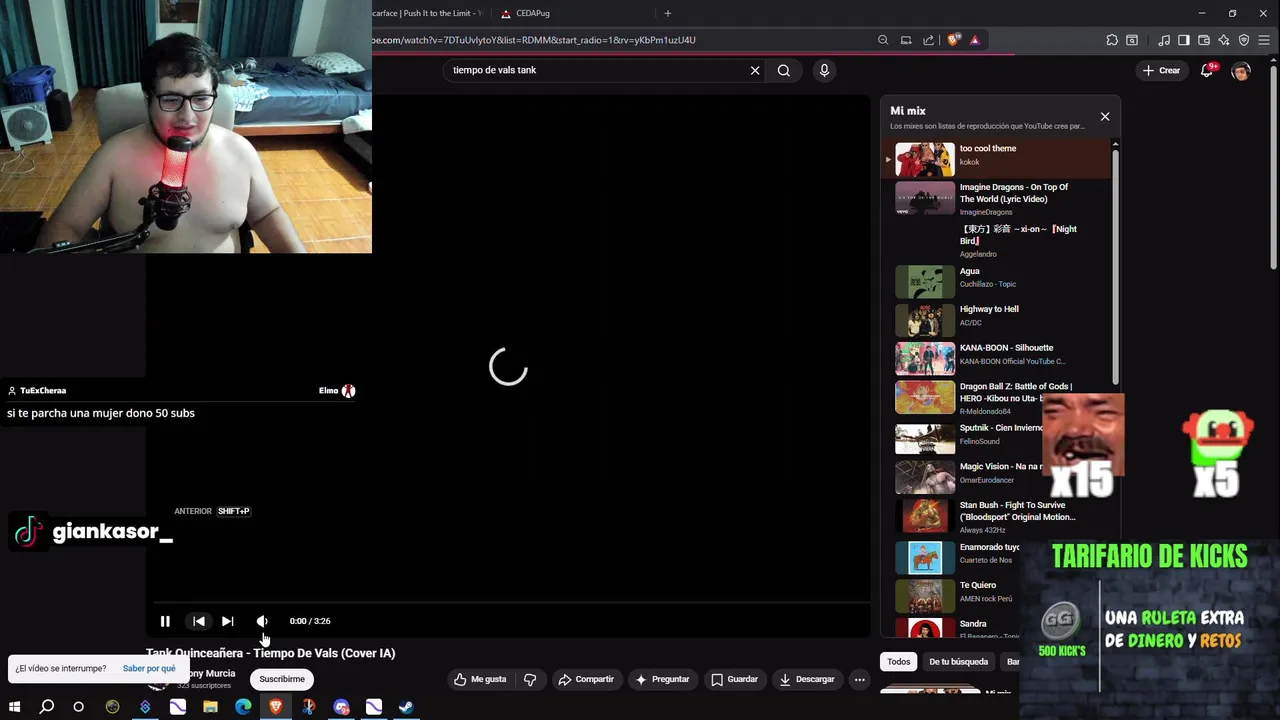Dislike the video with thumbs-down icon
This screenshot has height=720, width=1280.
coord(530,679)
